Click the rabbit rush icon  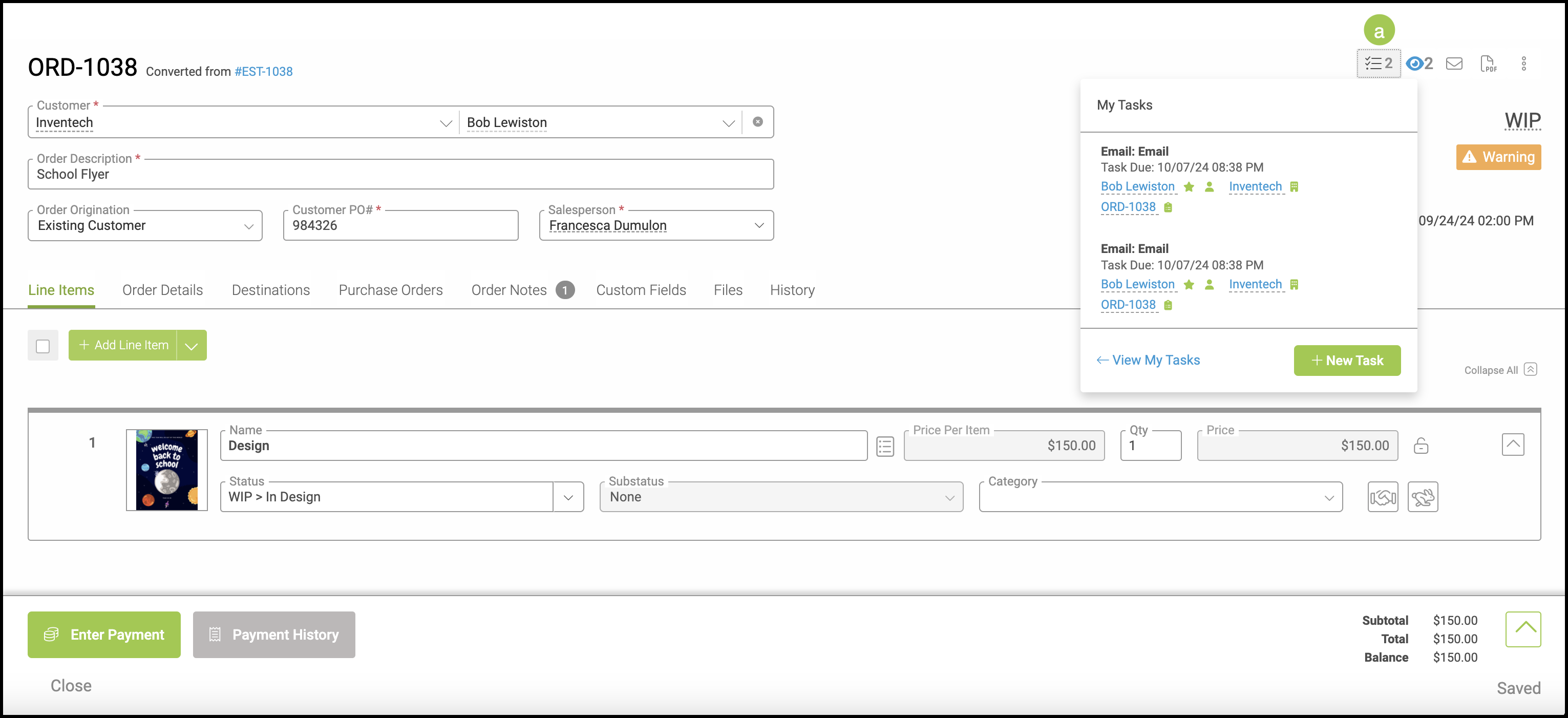click(x=1422, y=498)
